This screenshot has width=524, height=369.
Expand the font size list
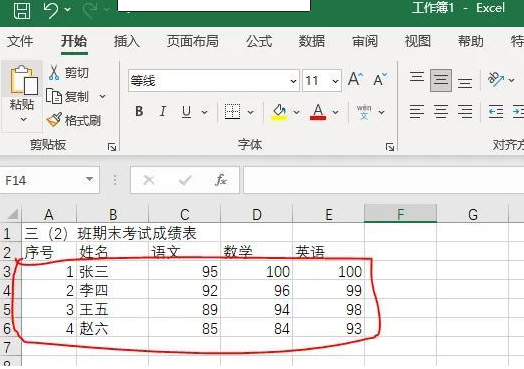(335, 81)
